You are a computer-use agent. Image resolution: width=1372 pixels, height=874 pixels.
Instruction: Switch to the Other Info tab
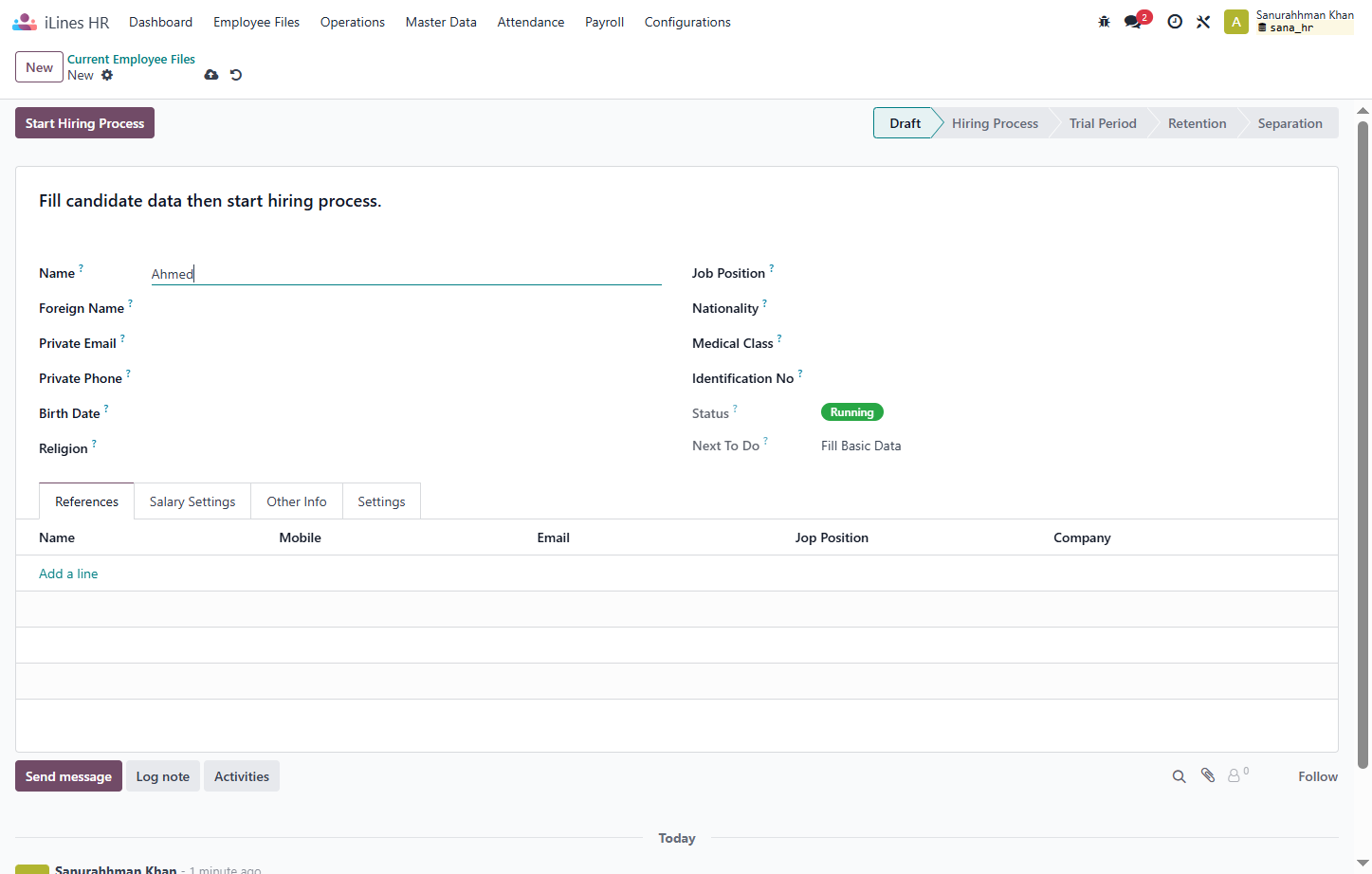(x=297, y=501)
